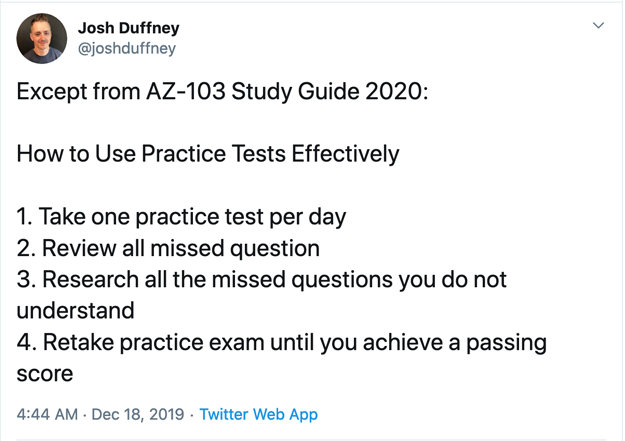The width and height of the screenshot is (625, 441).
Task: Open the Josh Duffney display name
Action: [x=128, y=28]
